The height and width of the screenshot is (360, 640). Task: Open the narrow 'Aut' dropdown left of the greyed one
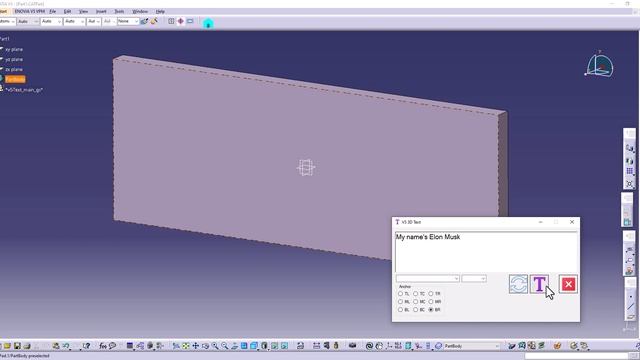click(x=93, y=21)
